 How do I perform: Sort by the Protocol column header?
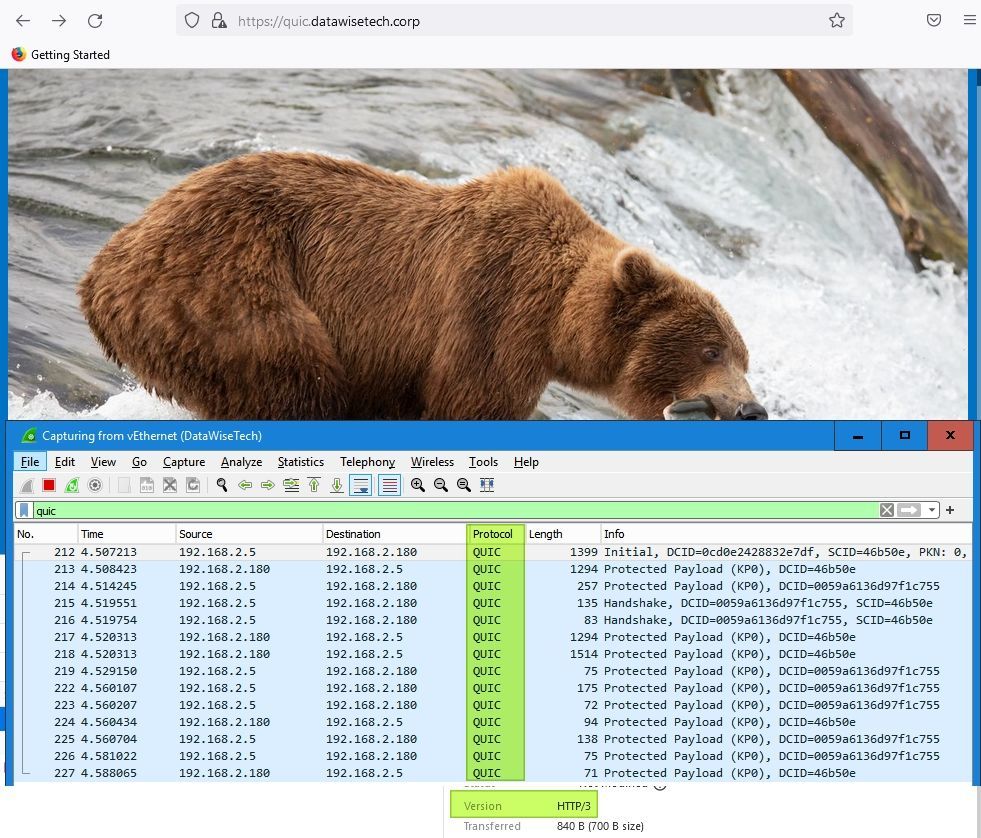(496, 534)
